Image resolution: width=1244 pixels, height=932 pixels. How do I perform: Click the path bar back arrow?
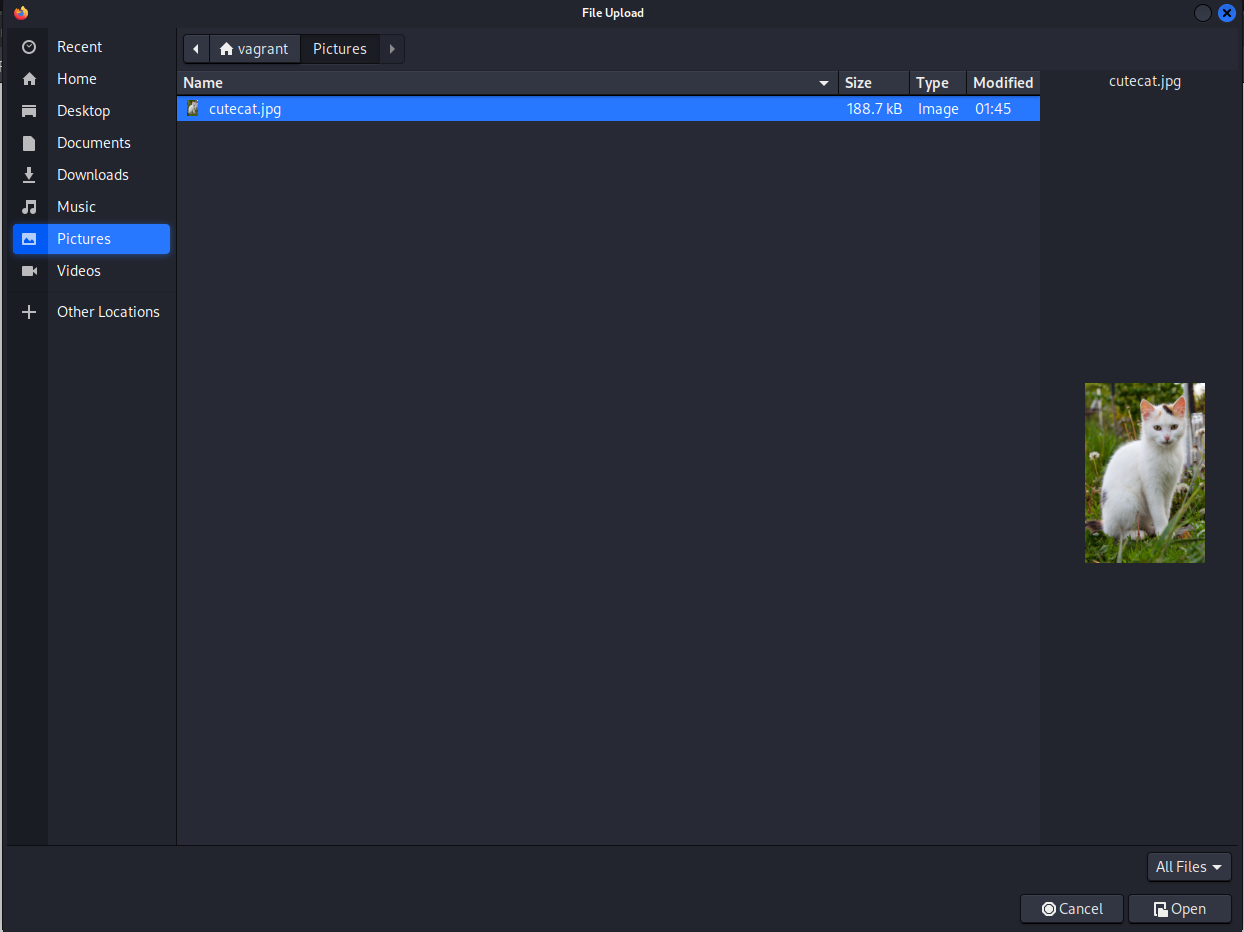[x=196, y=49]
